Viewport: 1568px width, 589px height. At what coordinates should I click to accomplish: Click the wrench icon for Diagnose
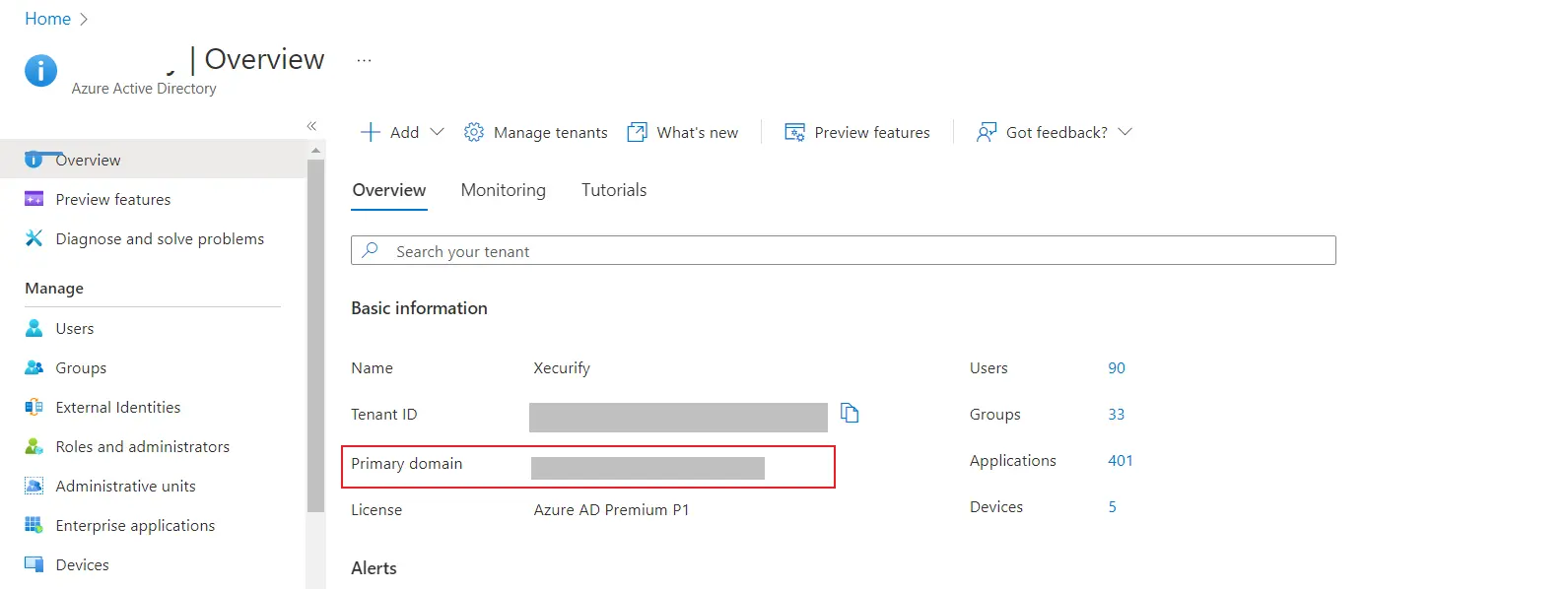[34, 238]
